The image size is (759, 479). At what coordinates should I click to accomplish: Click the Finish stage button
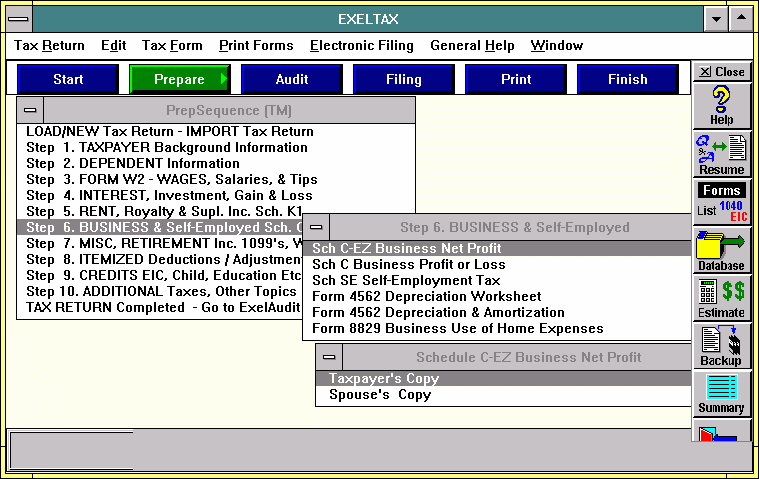(x=628, y=79)
